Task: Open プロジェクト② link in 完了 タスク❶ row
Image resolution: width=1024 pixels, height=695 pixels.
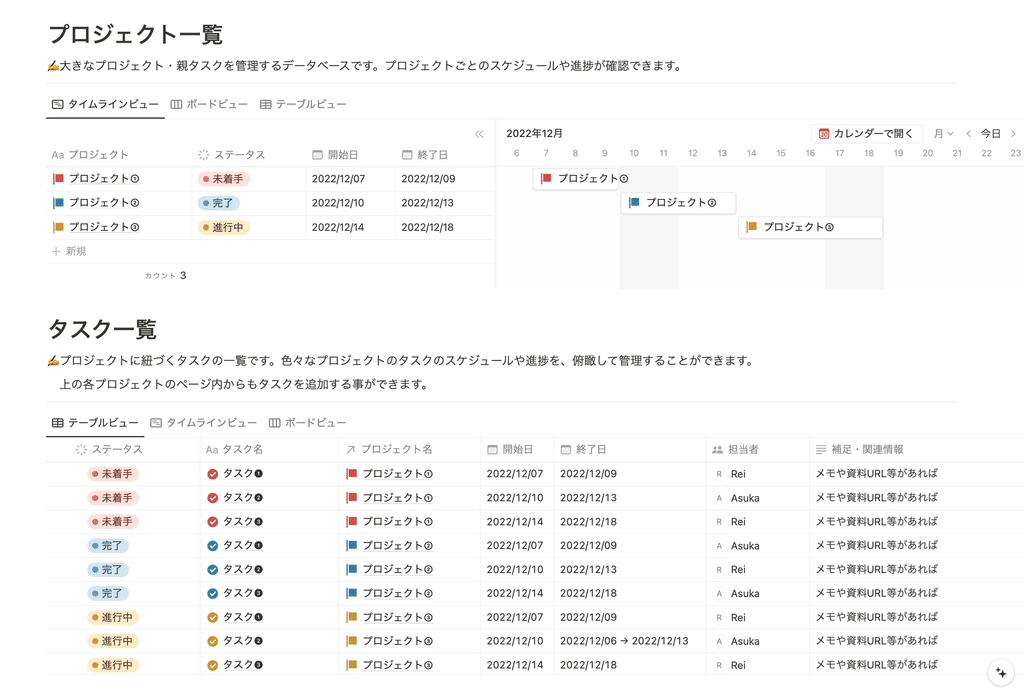Action: click(x=398, y=546)
